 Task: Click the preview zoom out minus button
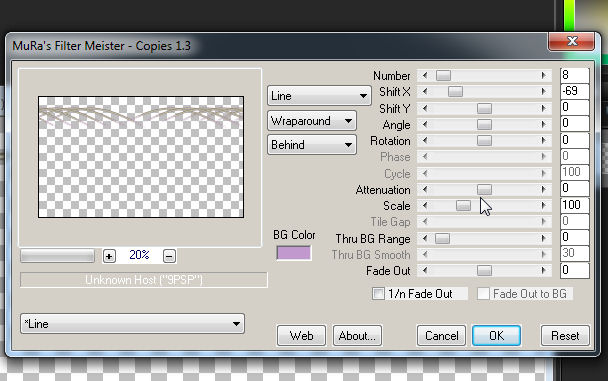pyautogui.click(x=169, y=256)
